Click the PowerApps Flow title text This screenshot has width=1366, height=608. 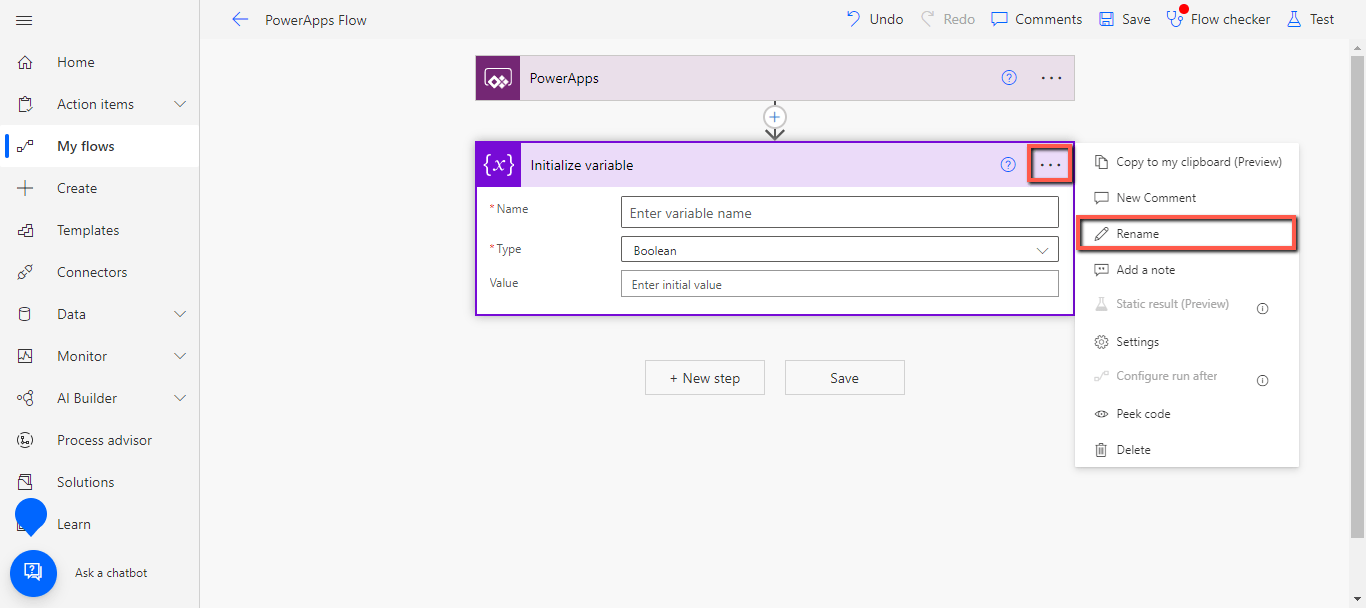316,20
